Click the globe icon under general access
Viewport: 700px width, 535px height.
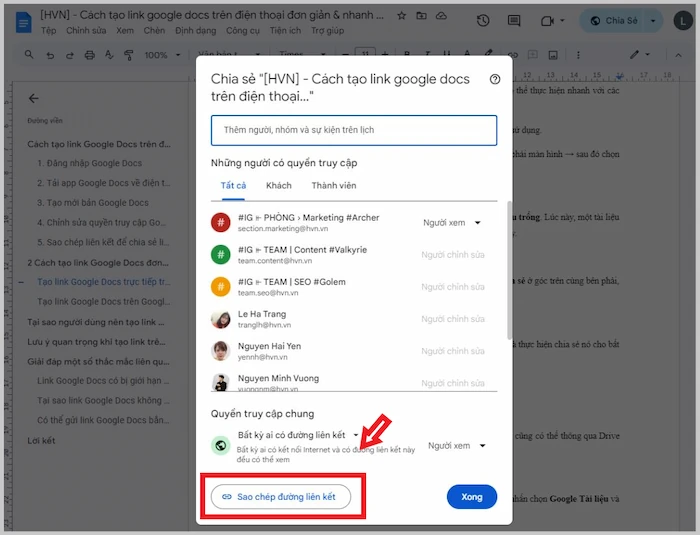(221, 445)
